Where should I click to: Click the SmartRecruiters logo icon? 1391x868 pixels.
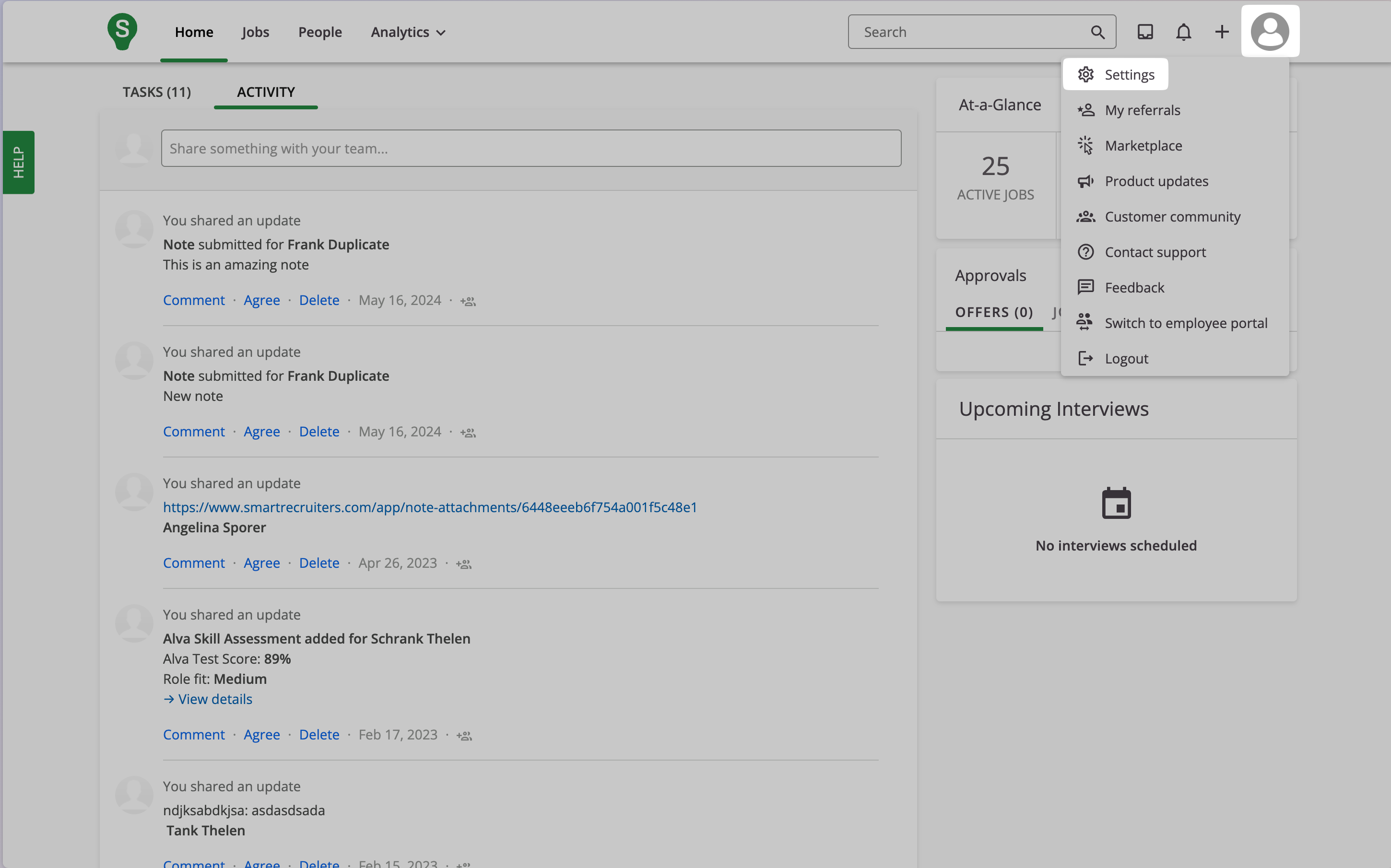pos(122,32)
